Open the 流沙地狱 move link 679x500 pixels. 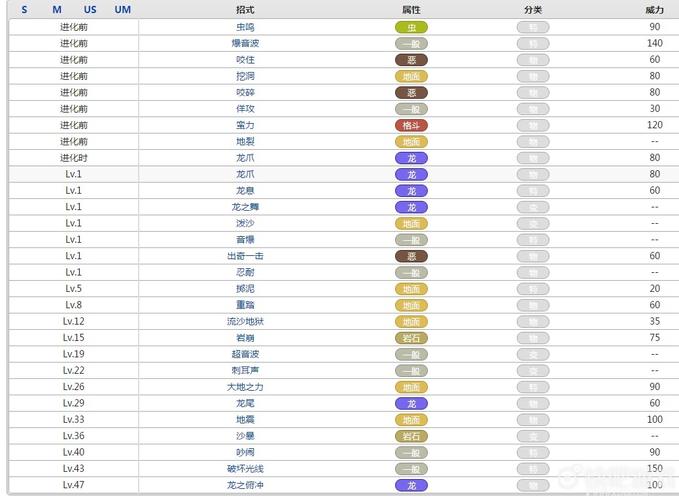[245, 322]
